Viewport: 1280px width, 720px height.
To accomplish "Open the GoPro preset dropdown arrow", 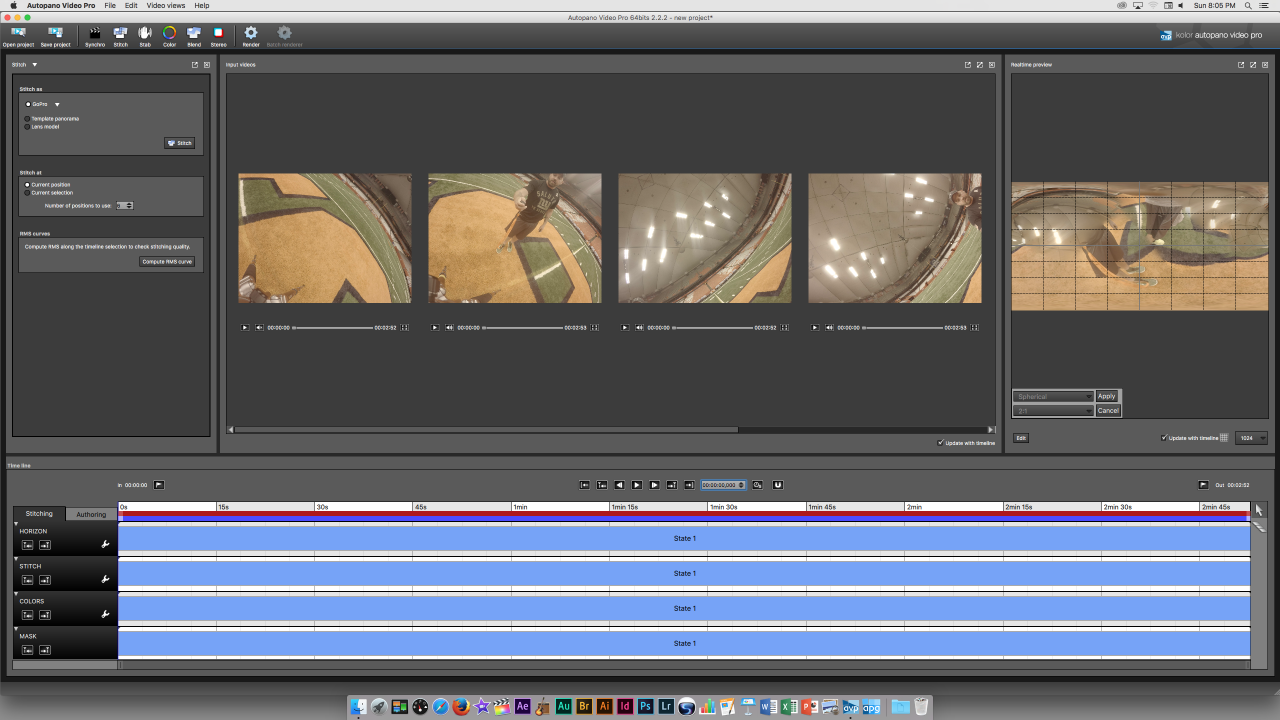I will (x=57, y=104).
